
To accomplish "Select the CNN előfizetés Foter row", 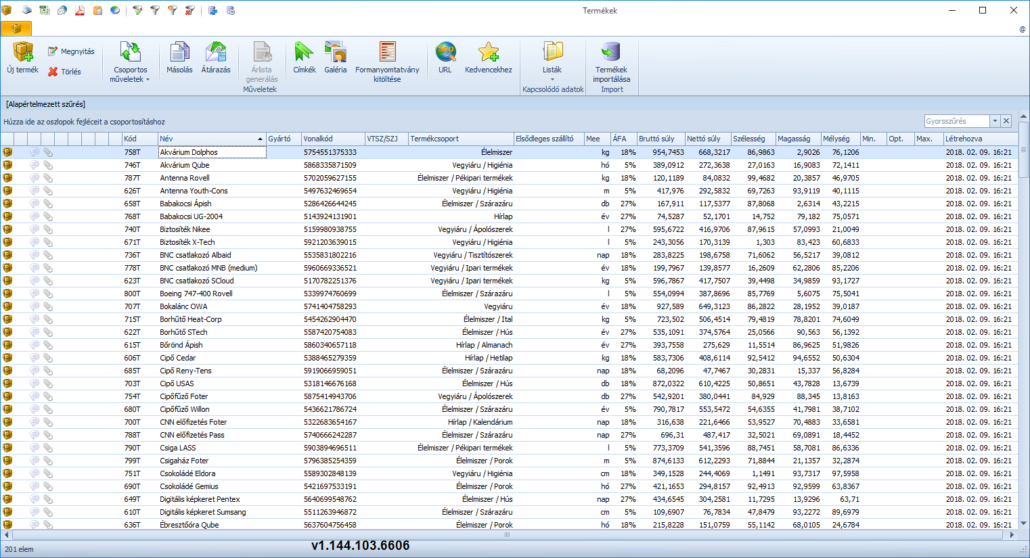I will [510, 422].
